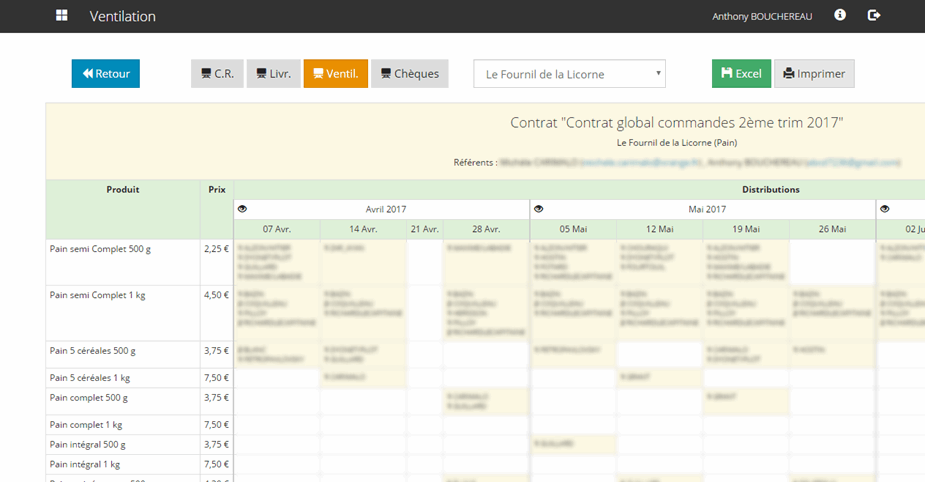Select the Ventil. orange tab

click(335, 74)
